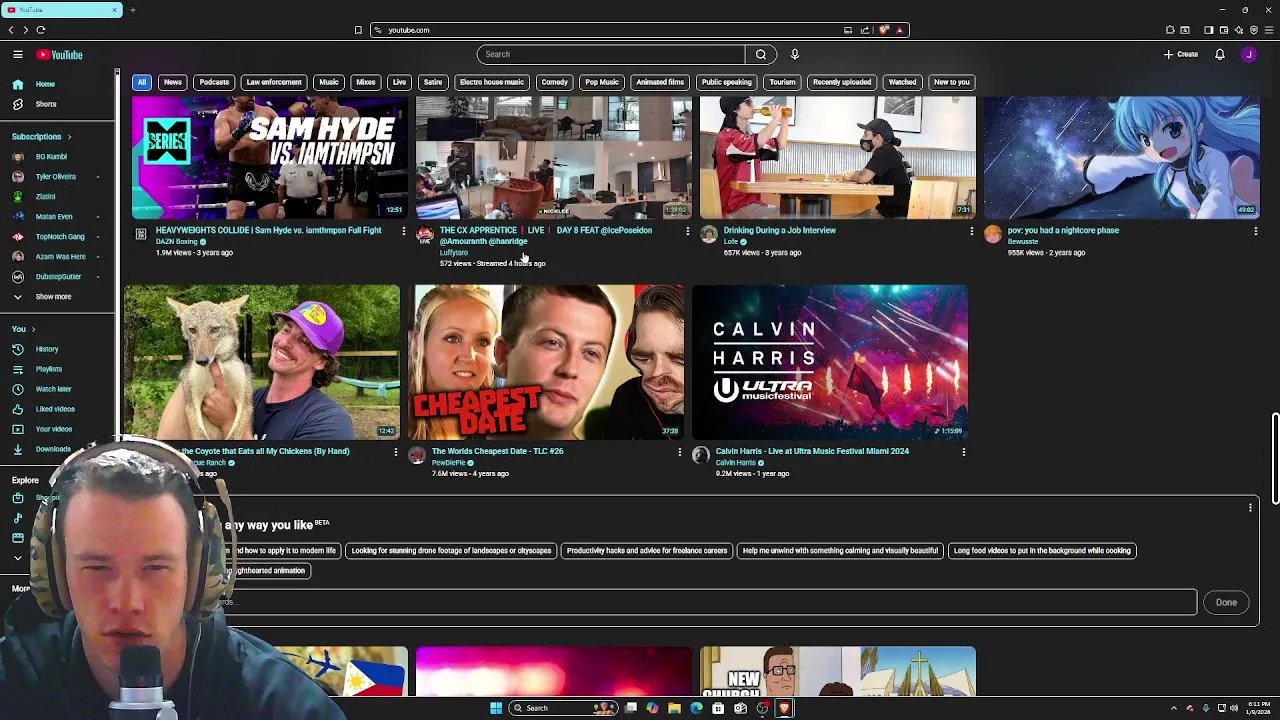Viewport: 1280px width, 720px height.
Task: Reload the page with browser refresh
Action: (x=41, y=30)
